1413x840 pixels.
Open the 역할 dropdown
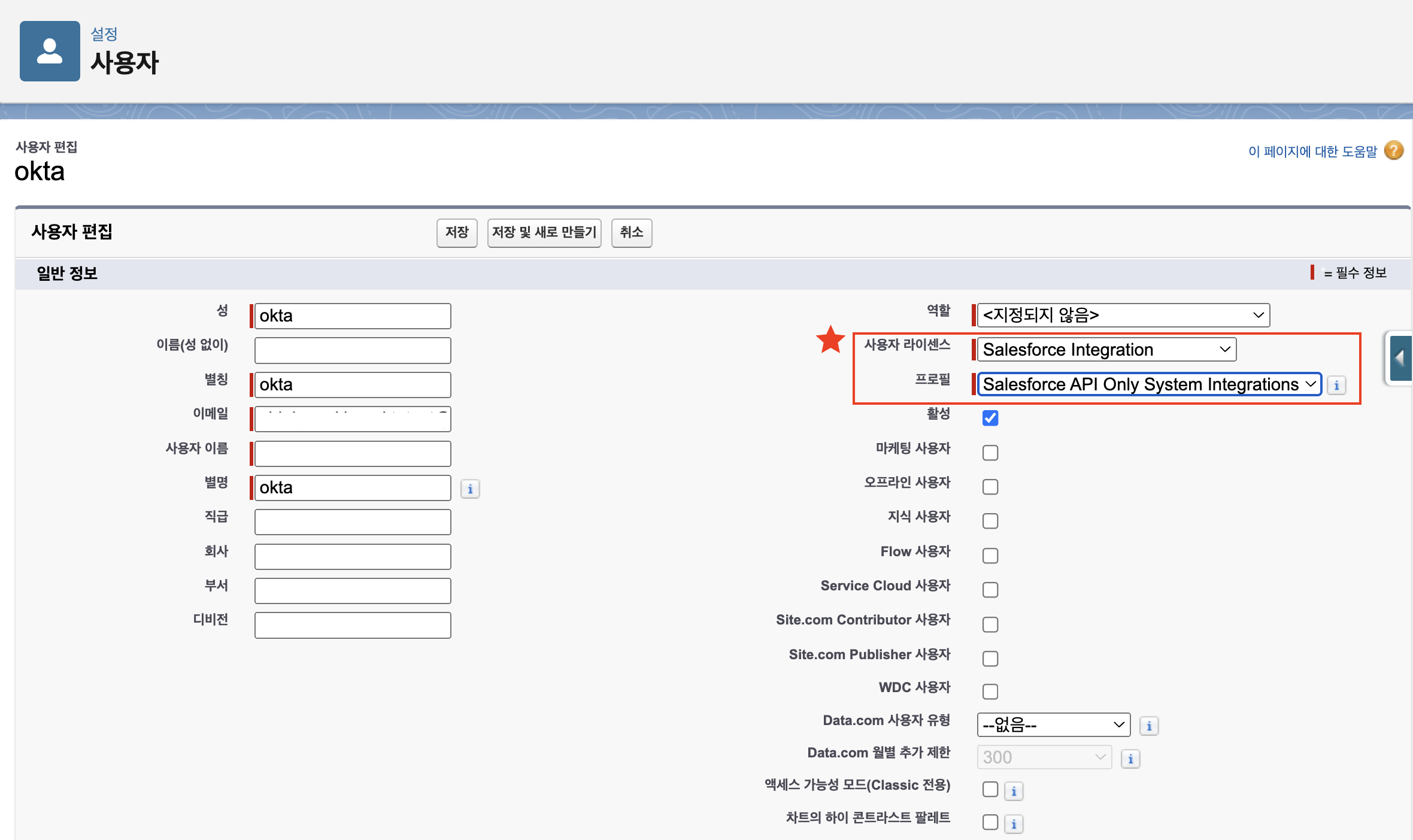1123,316
